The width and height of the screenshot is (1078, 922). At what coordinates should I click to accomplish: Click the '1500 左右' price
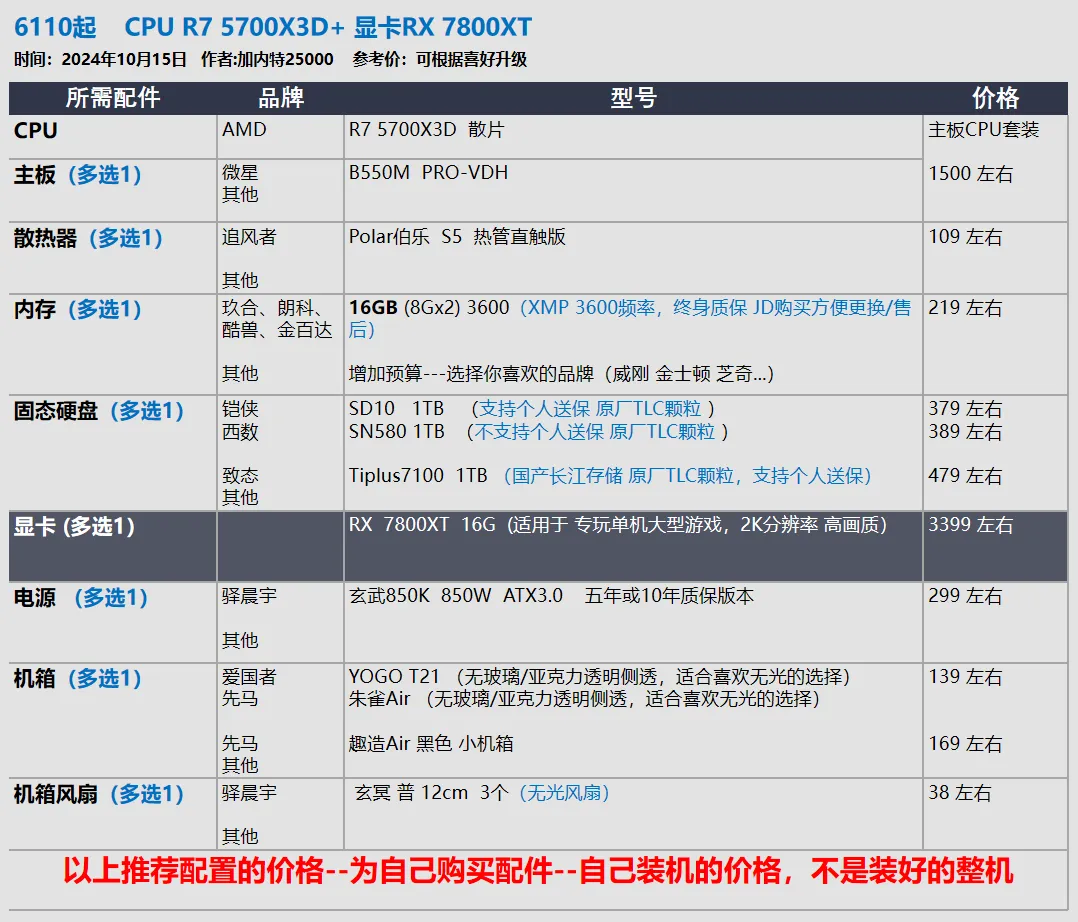971,174
